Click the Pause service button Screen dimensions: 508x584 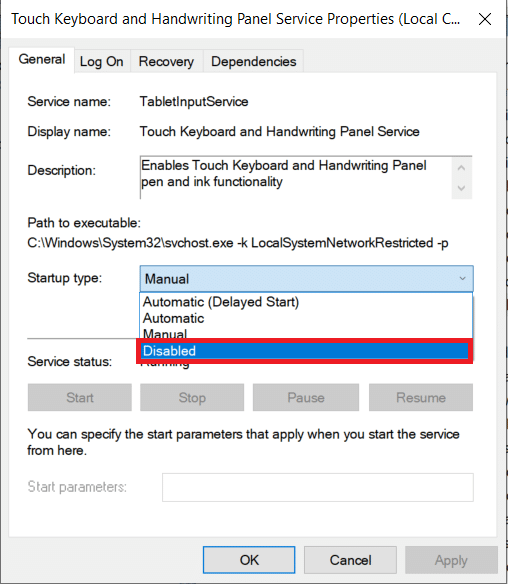306,397
